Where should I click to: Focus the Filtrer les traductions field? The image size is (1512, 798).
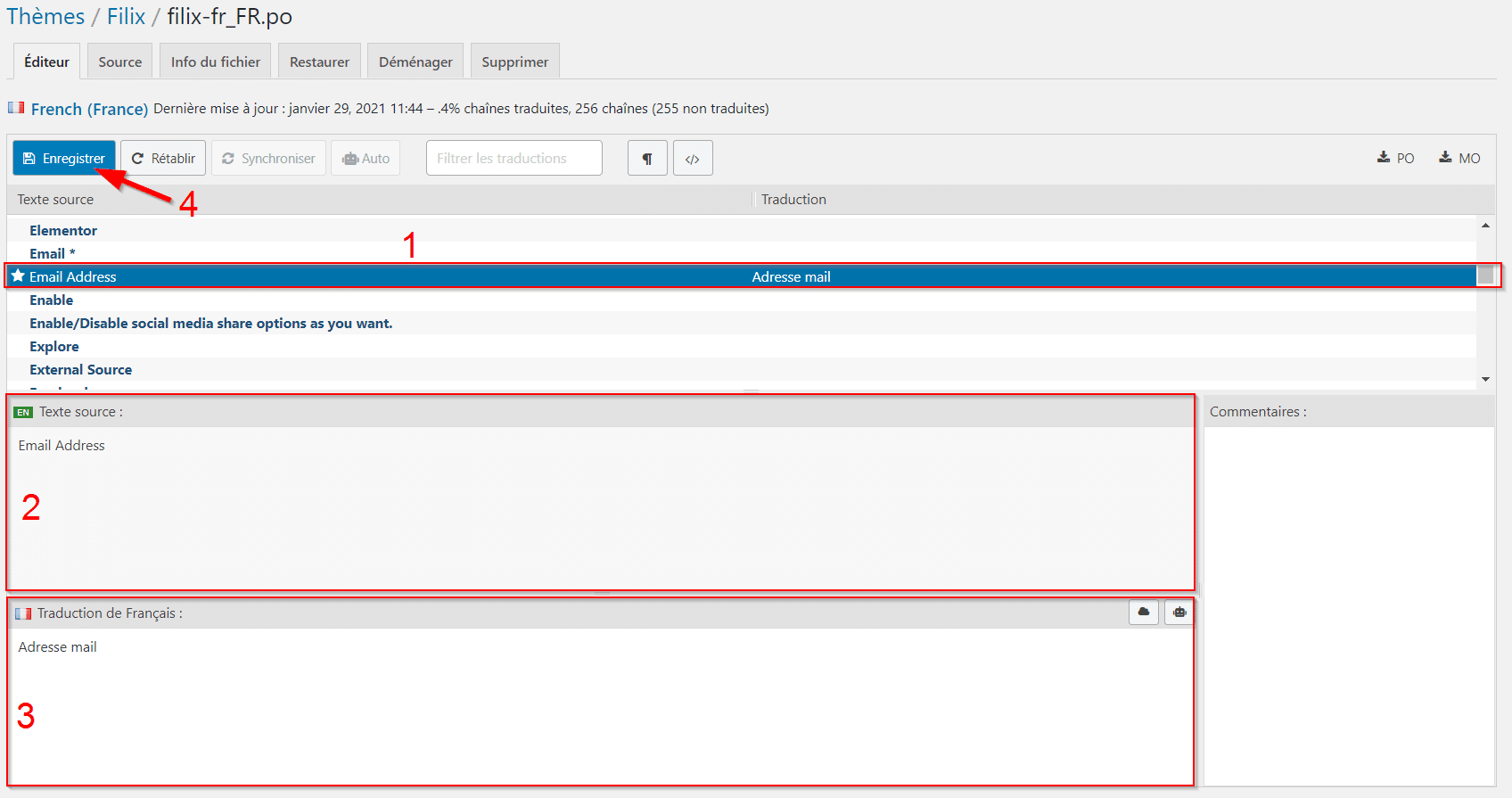coord(514,158)
